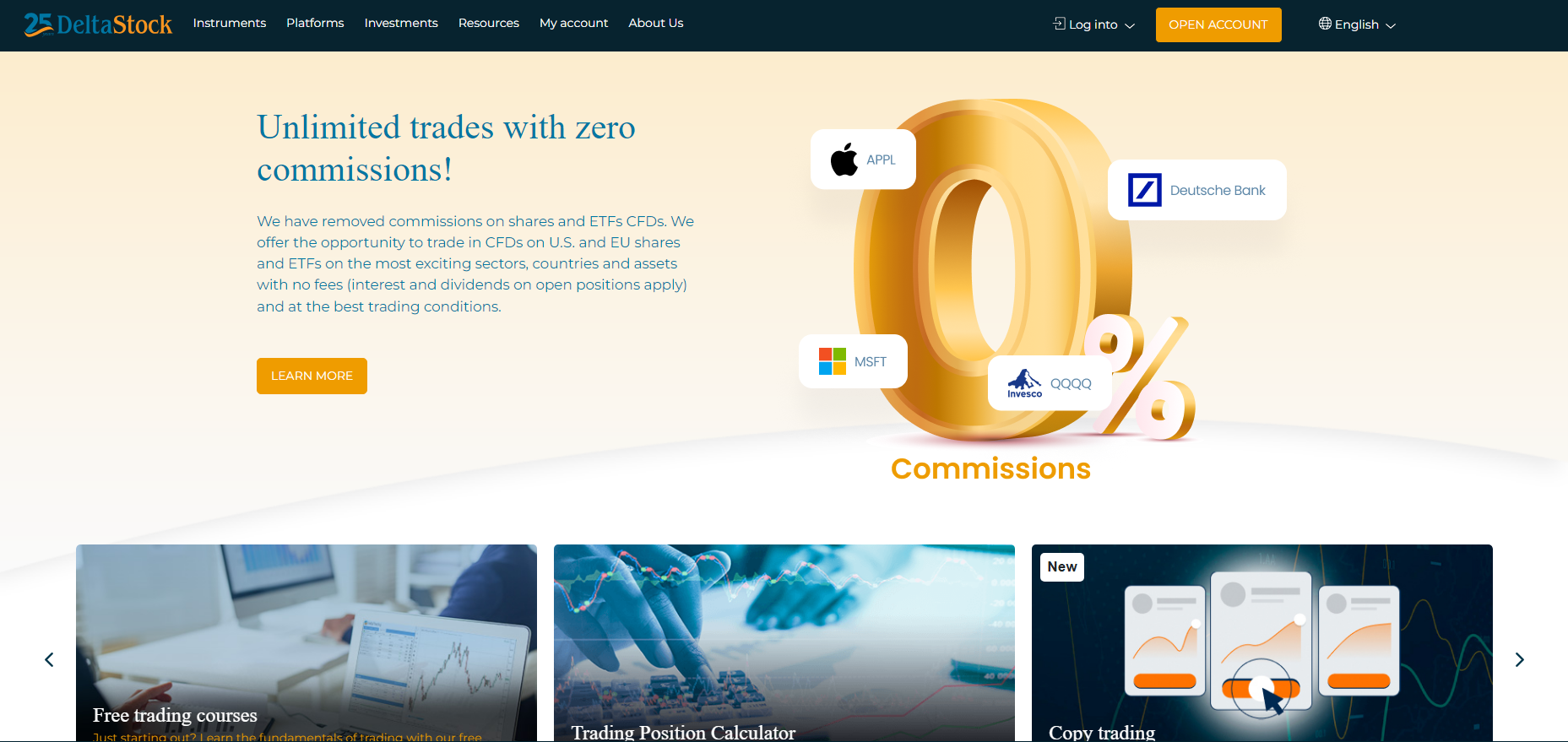Click the OPEN ACCOUNT button
Viewport: 1568px width, 742px height.
tap(1218, 24)
